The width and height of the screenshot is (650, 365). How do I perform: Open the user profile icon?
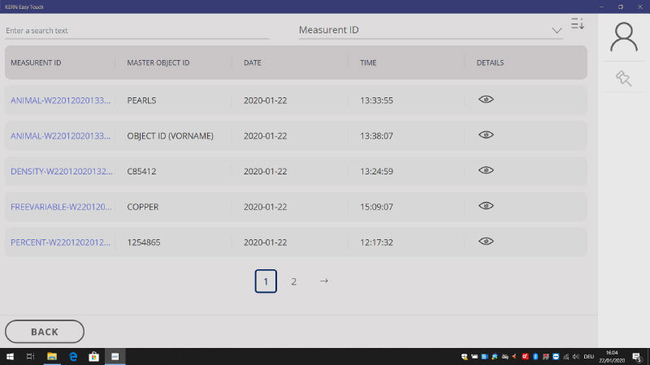[x=623, y=37]
